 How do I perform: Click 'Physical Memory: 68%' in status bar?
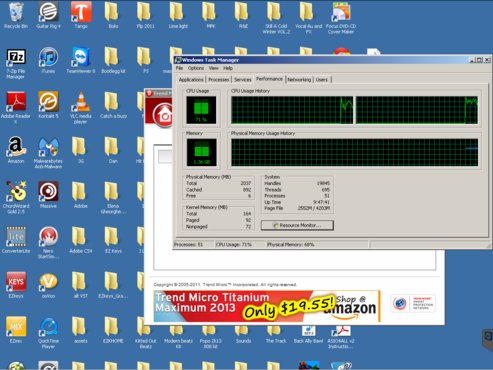pos(290,245)
